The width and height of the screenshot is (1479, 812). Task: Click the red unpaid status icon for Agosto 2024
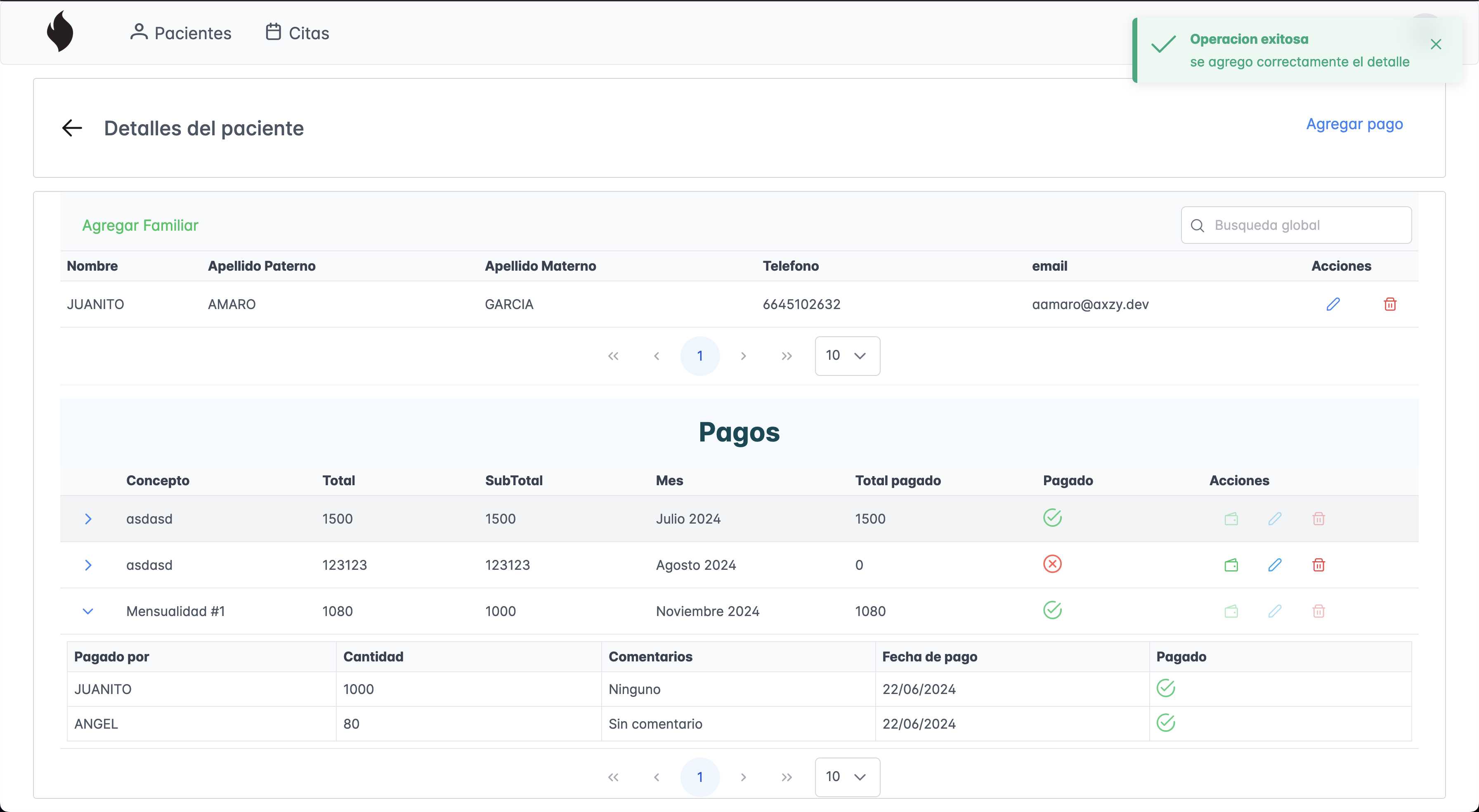tap(1052, 564)
